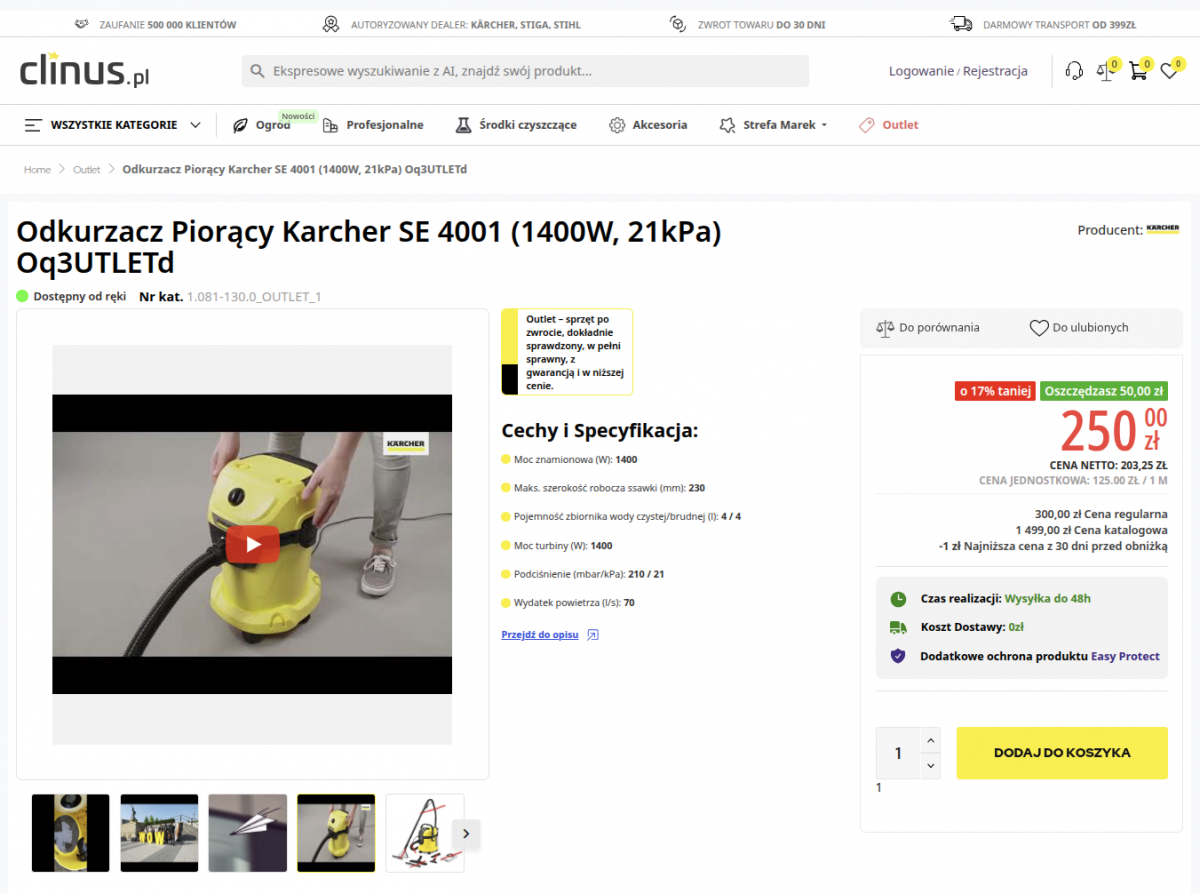Select the Akcesoria gear icon
Screen dimensions: 1200x893
pos(619,124)
